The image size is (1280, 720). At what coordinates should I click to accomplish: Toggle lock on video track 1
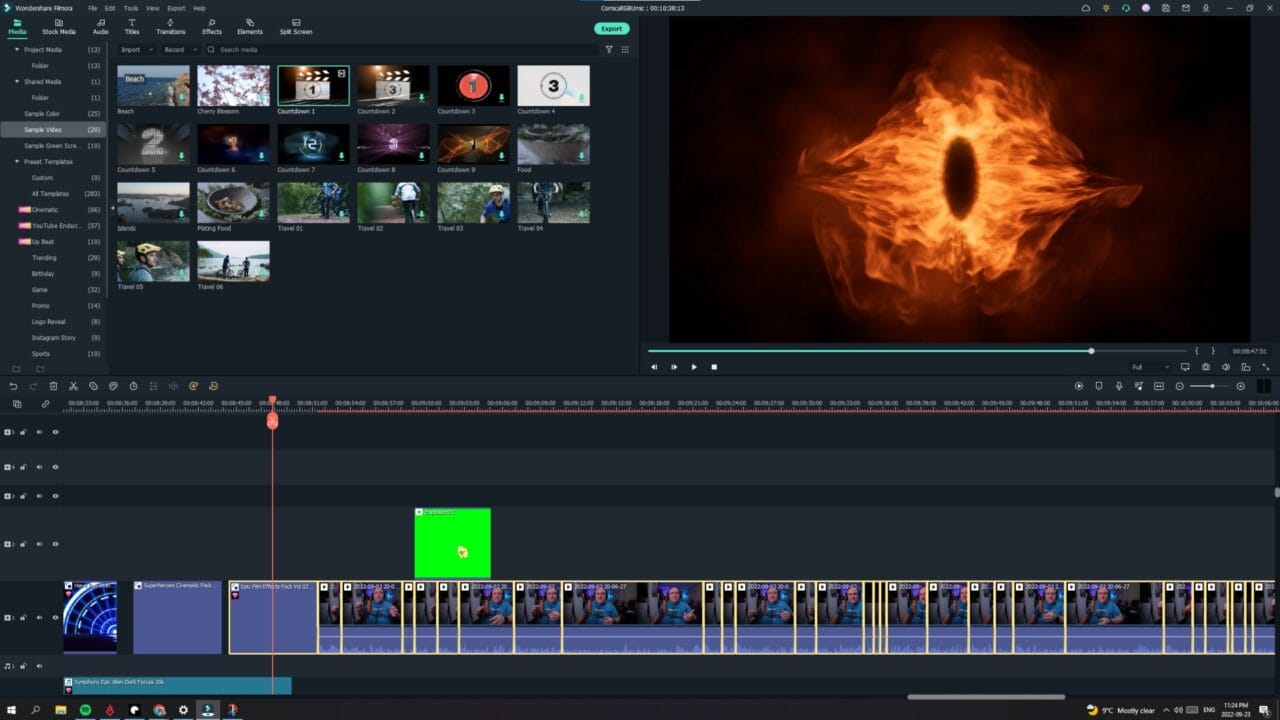tap(23, 618)
